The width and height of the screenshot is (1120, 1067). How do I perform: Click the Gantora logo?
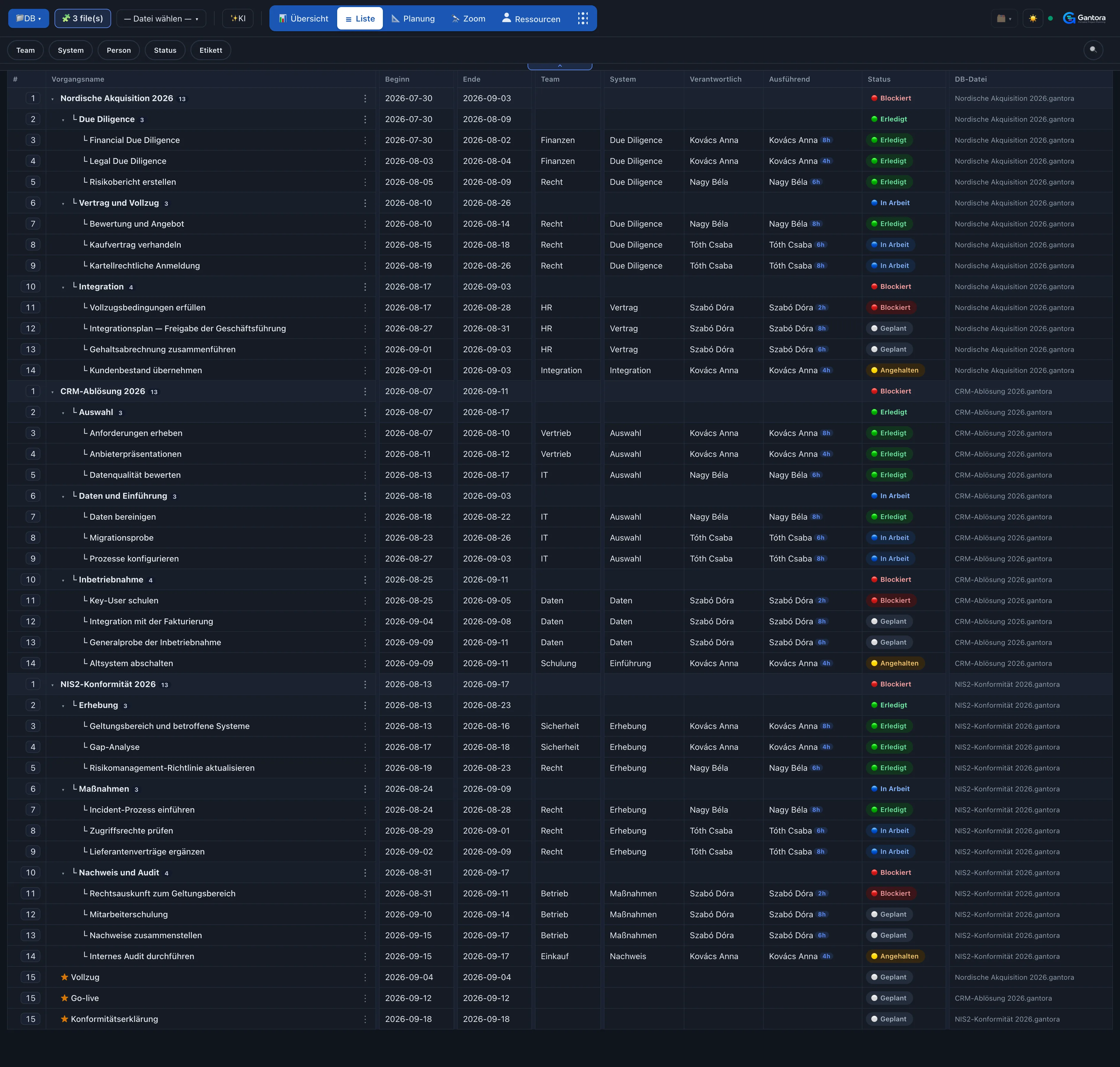[1084, 18]
